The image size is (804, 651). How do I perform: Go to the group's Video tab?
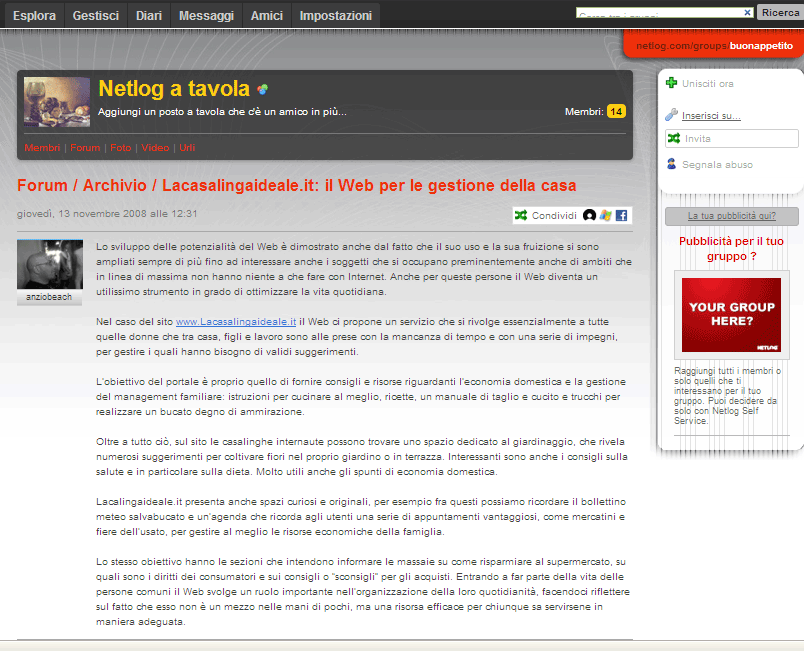click(155, 148)
